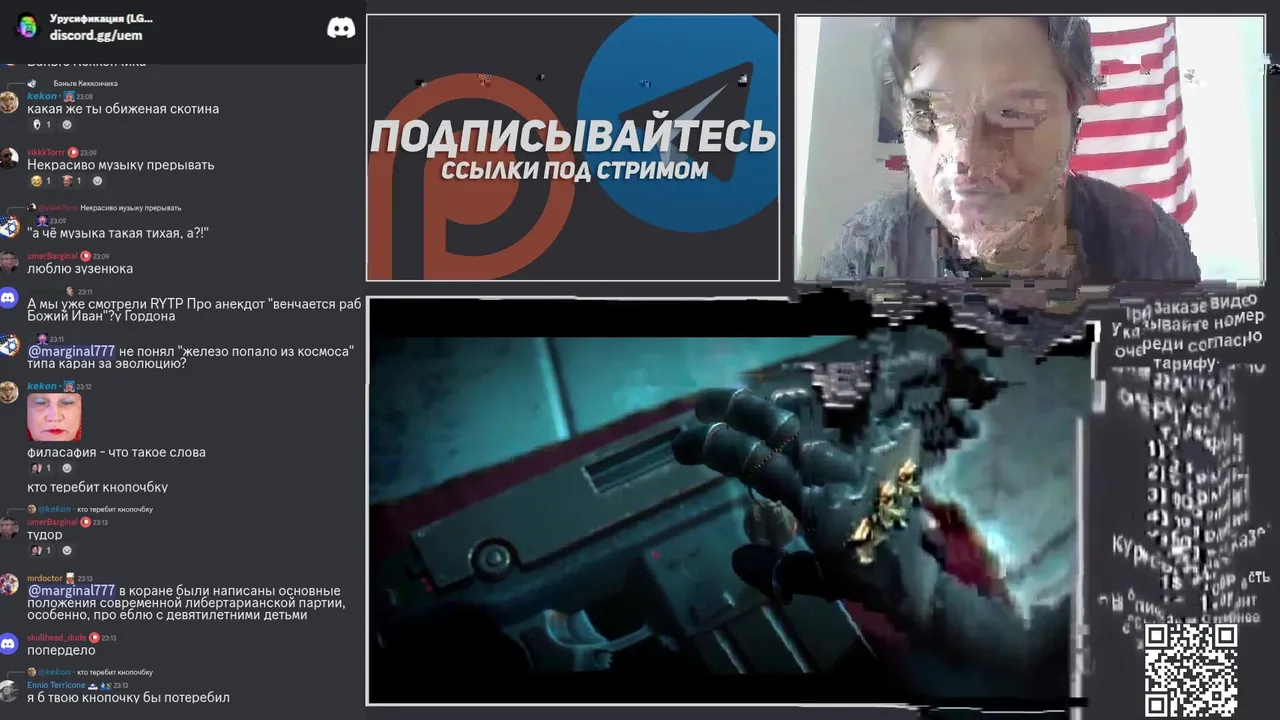Click kekon username at 23:08
Screen dimensions: 1280x720
pyautogui.click(x=42, y=96)
